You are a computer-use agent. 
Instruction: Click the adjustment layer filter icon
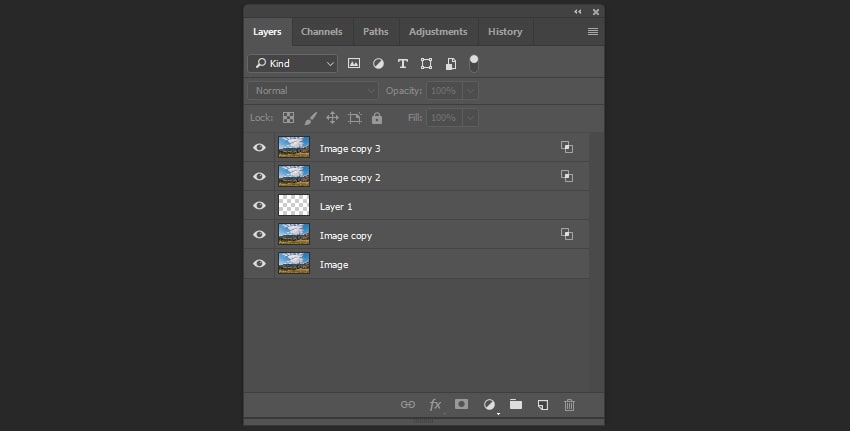(x=379, y=63)
